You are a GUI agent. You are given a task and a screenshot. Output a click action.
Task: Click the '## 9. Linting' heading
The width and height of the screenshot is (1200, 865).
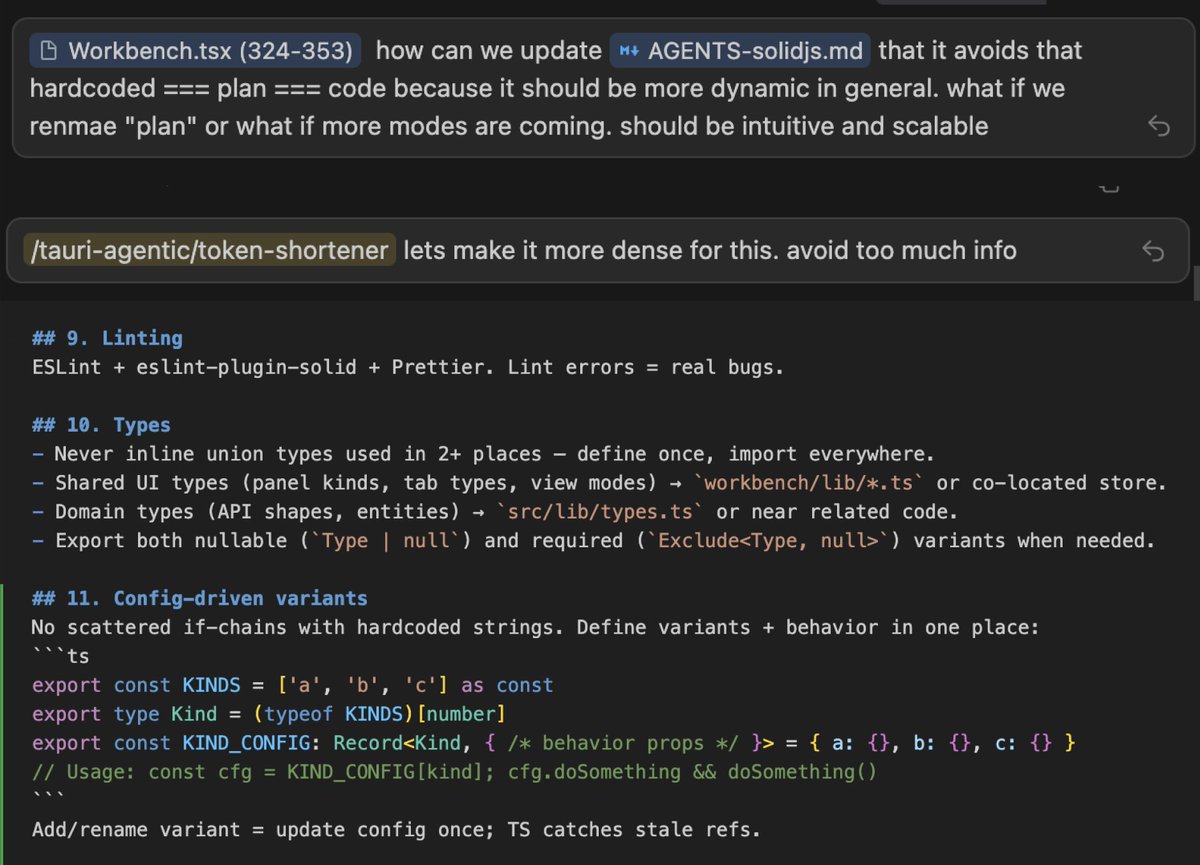107,338
